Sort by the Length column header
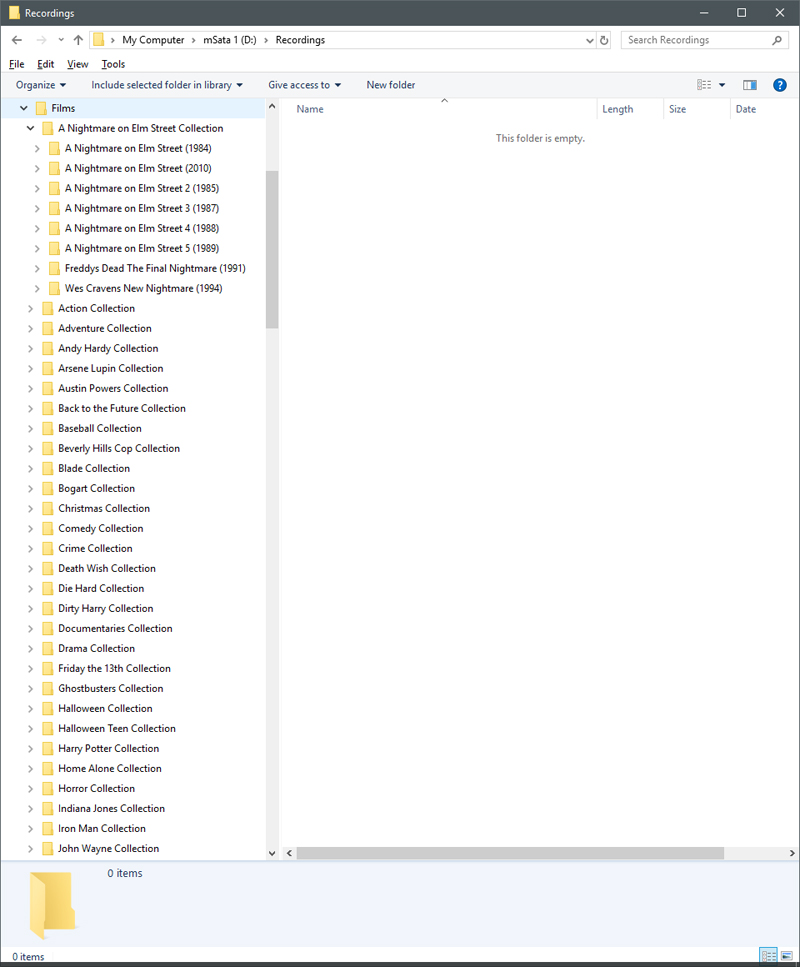The width and height of the screenshot is (800, 967). click(617, 109)
